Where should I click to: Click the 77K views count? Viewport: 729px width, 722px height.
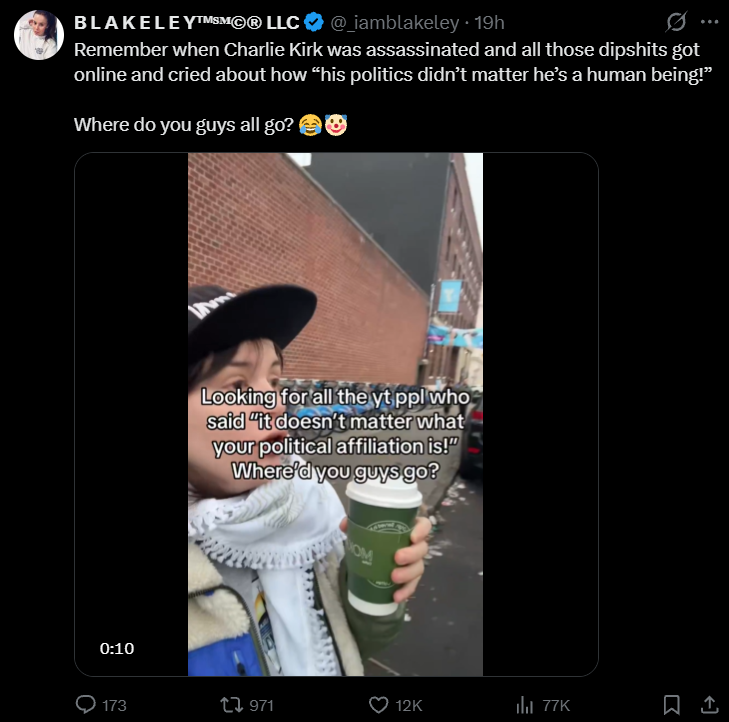coord(556,705)
